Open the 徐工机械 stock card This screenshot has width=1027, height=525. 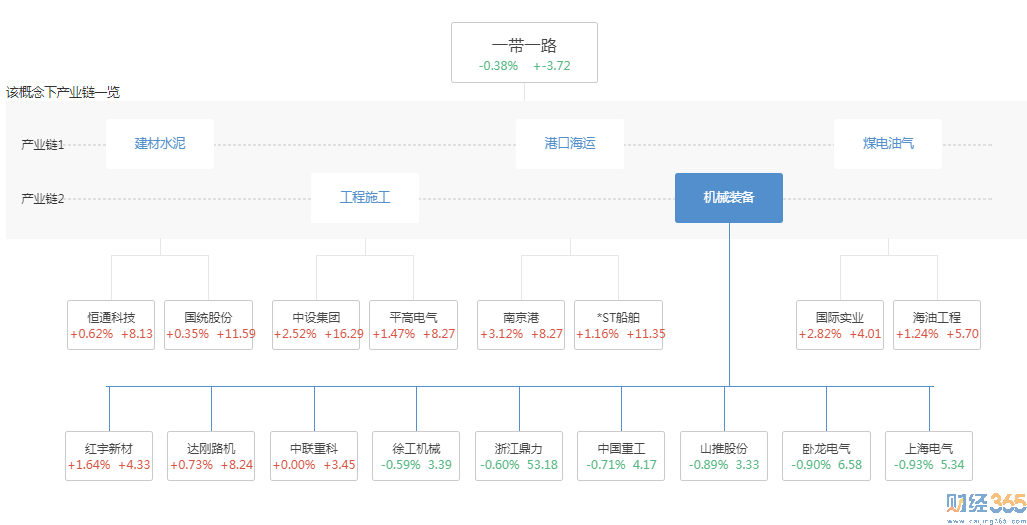[x=416, y=456]
